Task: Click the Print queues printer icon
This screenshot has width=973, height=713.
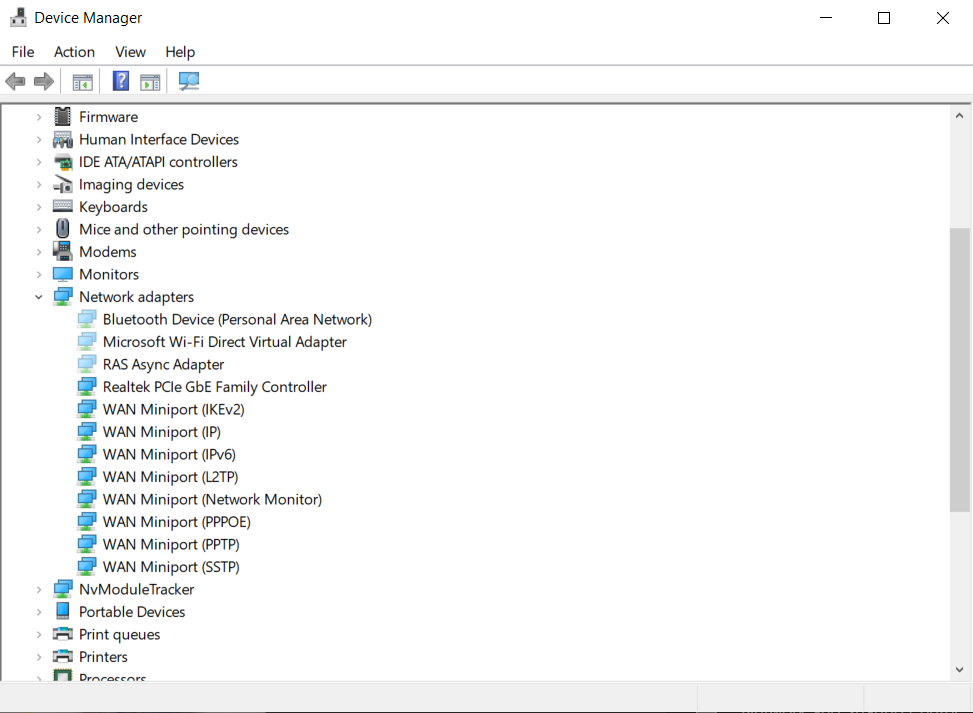Action: [63, 634]
